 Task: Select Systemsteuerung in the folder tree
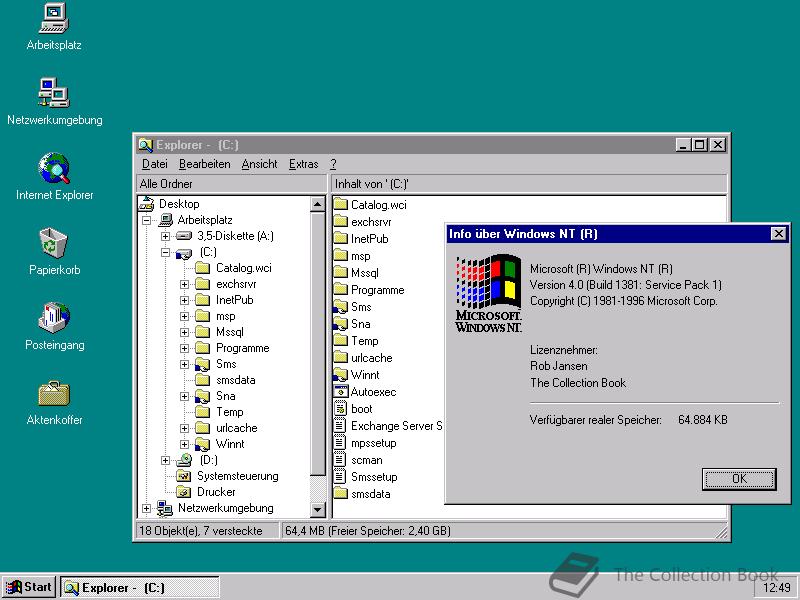(238, 476)
